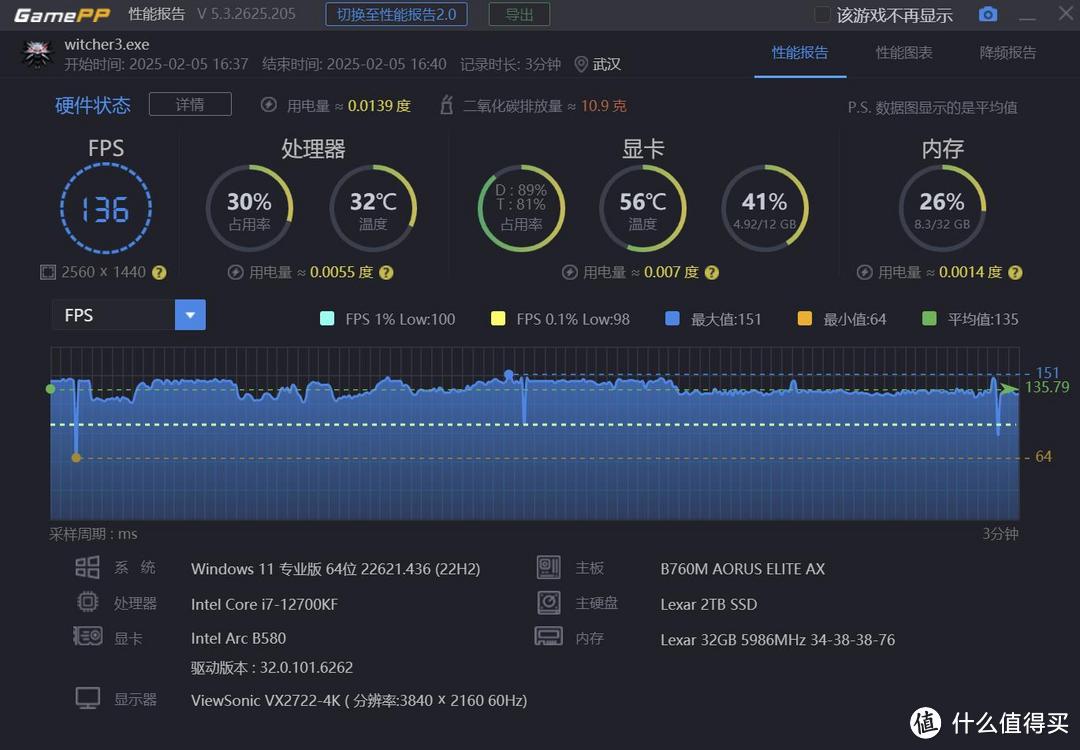Screen dimensions: 1080x750
Task: Click the minimum value 64 marker dot
Action: (76, 457)
